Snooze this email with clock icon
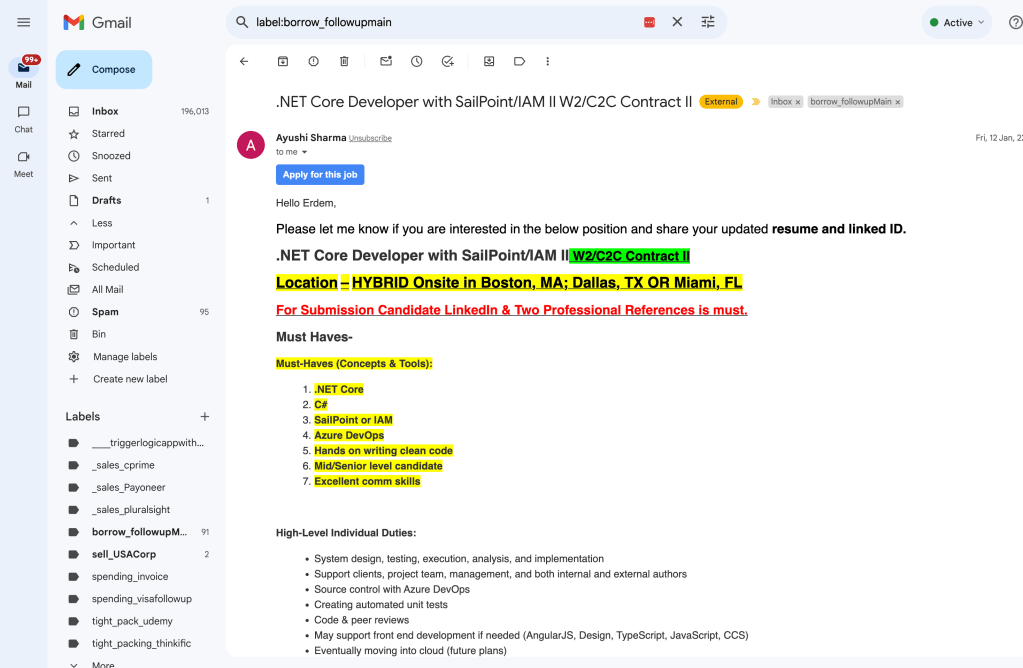This screenshot has width=1023, height=668. coord(416,61)
